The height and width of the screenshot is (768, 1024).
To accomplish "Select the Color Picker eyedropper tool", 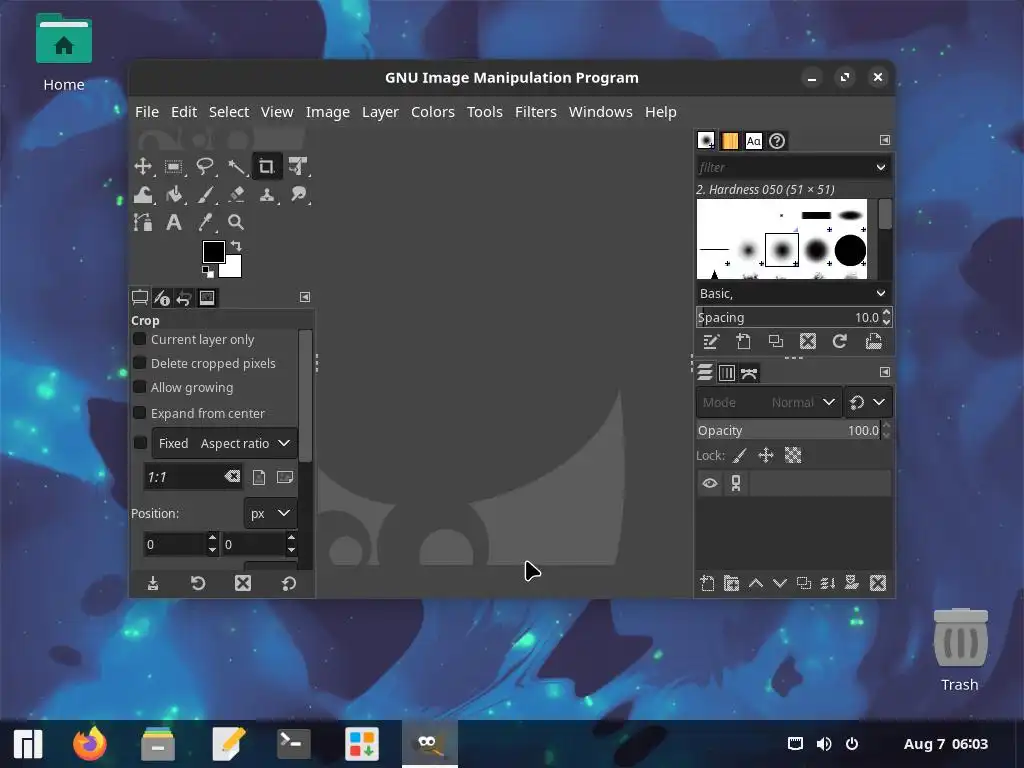I will [x=205, y=223].
